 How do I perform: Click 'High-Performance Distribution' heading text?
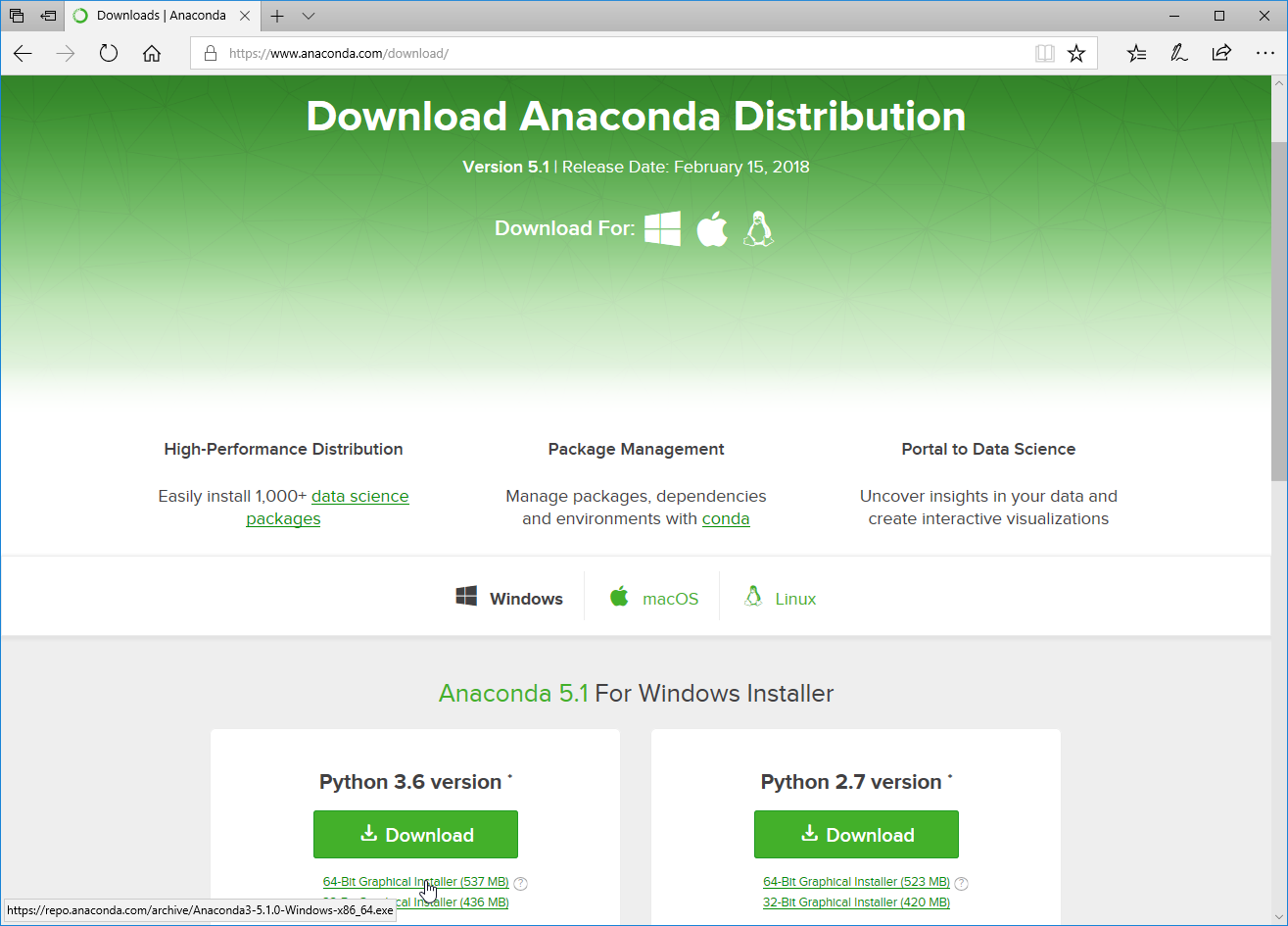tap(283, 449)
